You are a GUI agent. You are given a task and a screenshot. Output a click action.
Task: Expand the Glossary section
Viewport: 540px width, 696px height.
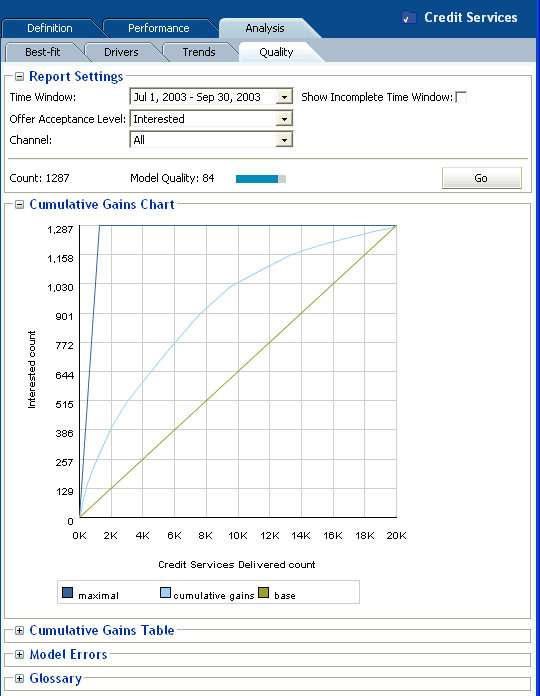pos(19,678)
